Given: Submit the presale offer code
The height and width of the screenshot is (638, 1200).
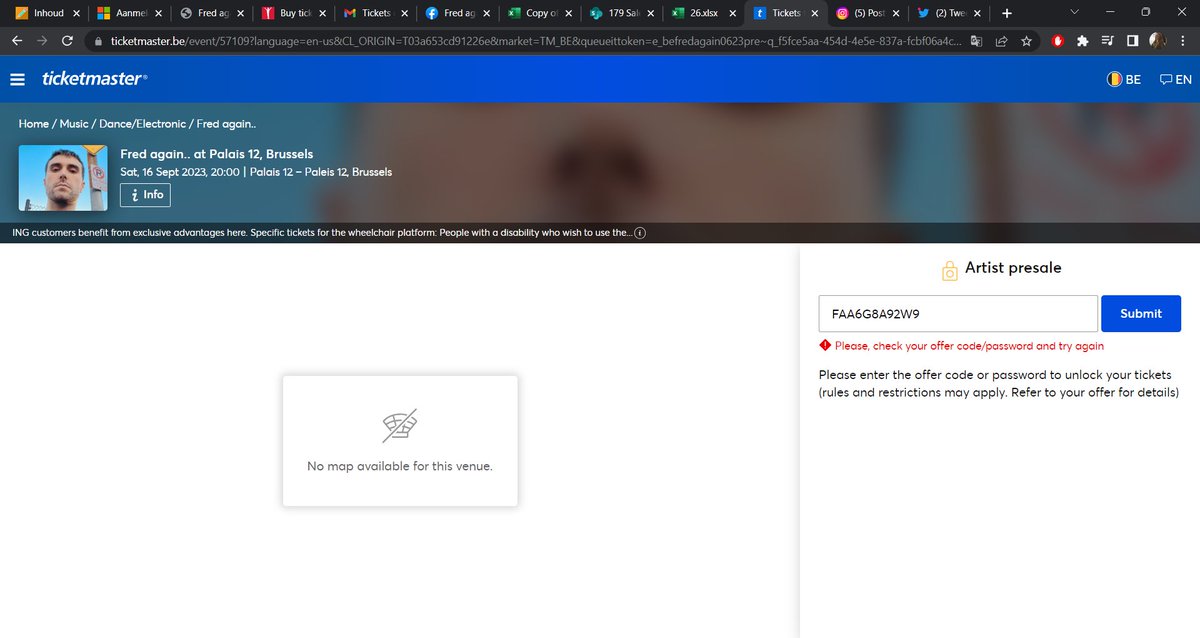Looking at the screenshot, I should point(1141,313).
